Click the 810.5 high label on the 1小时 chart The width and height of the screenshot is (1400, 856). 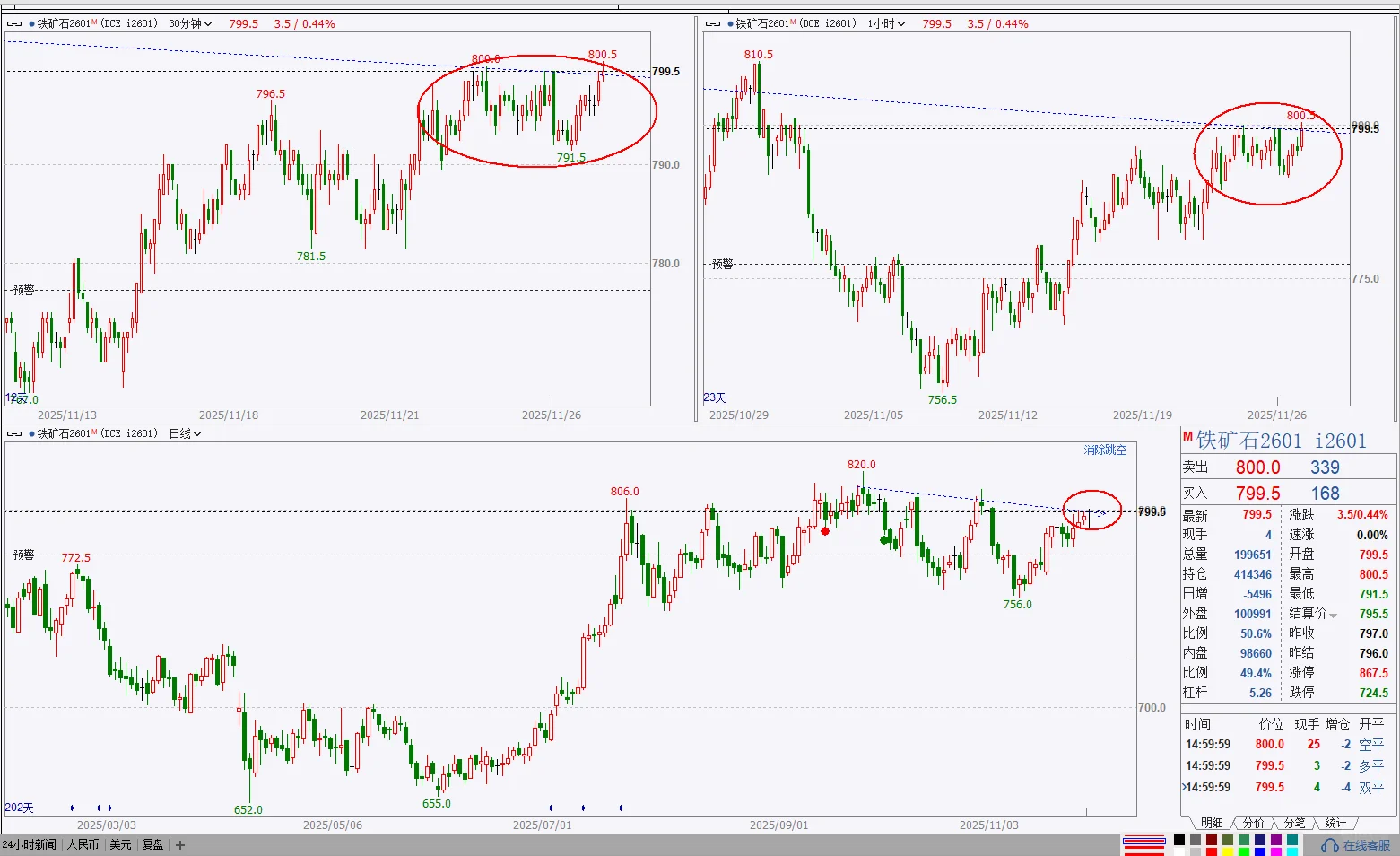point(758,55)
